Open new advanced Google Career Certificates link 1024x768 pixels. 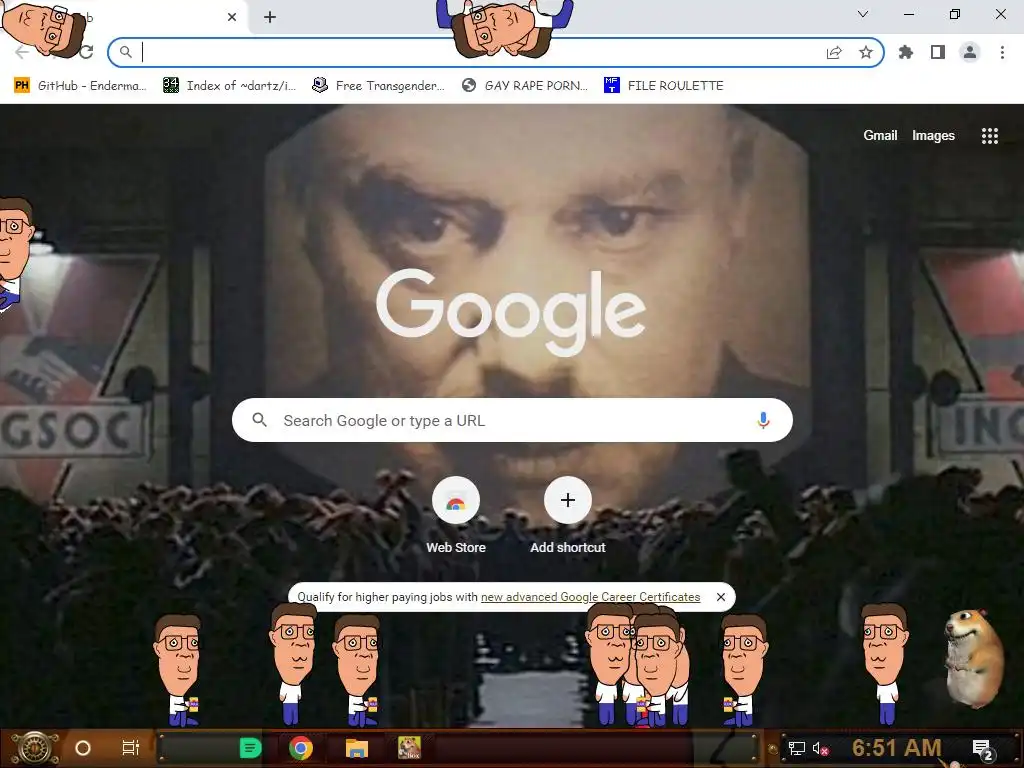[x=590, y=597]
